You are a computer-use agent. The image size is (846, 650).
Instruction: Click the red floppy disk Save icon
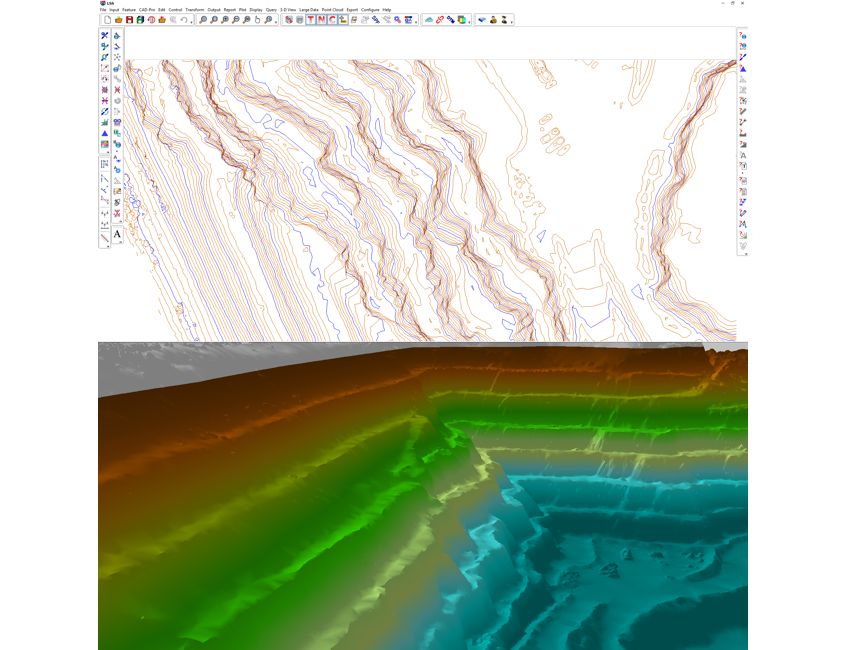click(129, 20)
